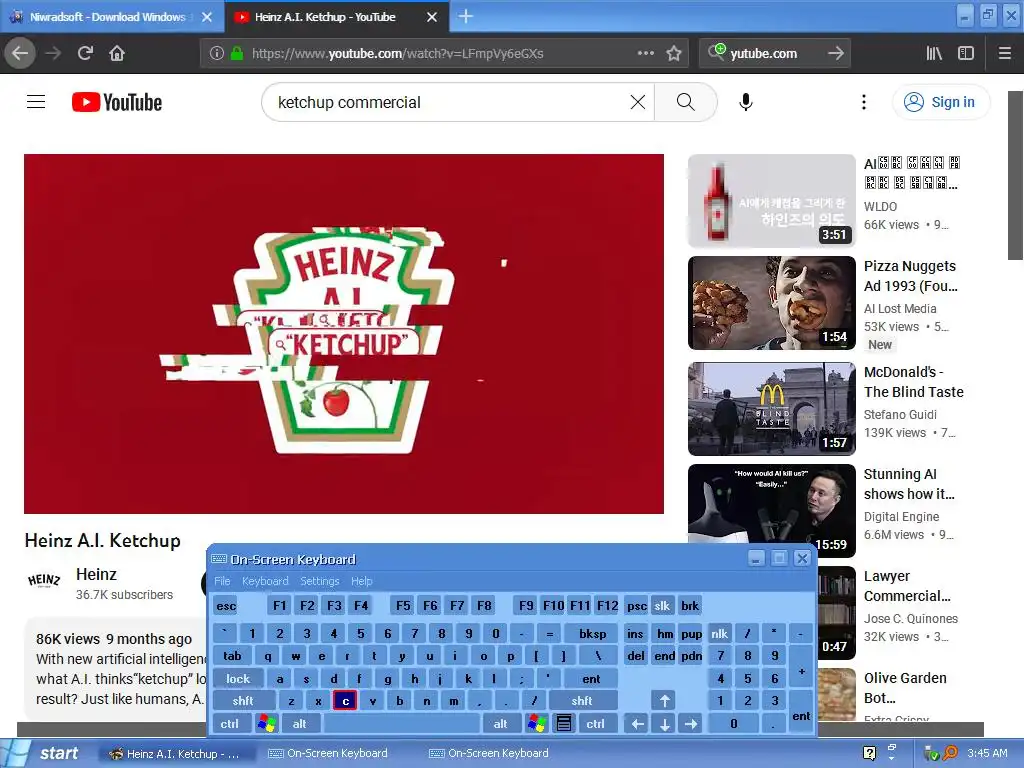This screenshot has width=1024, height=768.
Task: Click the help icon in the system tray
Action: tap(869, 753)
